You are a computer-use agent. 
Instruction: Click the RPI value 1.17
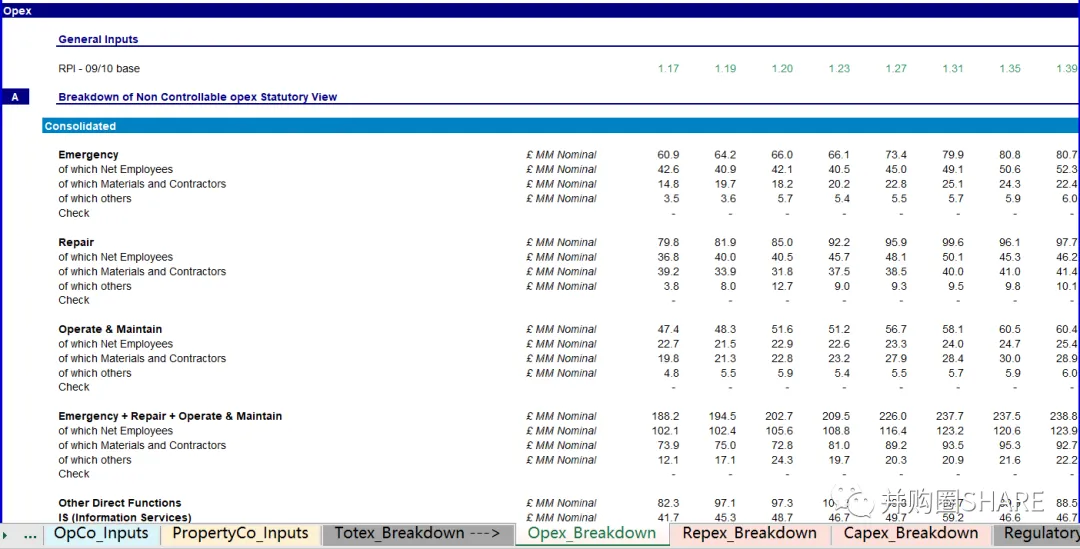click(668, 69)
